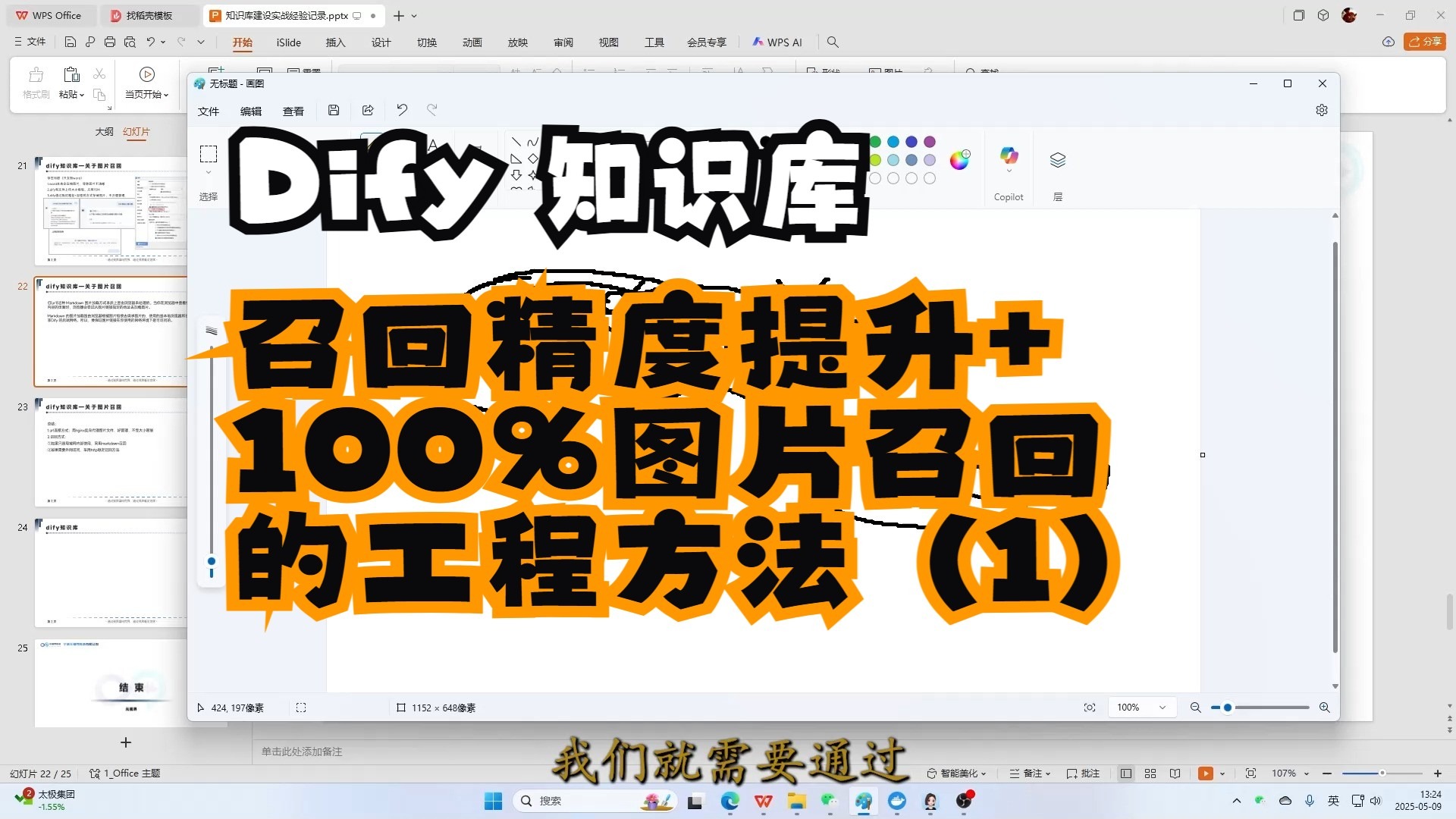This screenshot has height=819, width=1456.
Task: Zoom in using Paint's plus magnifier
Action: coord(1325,708)
